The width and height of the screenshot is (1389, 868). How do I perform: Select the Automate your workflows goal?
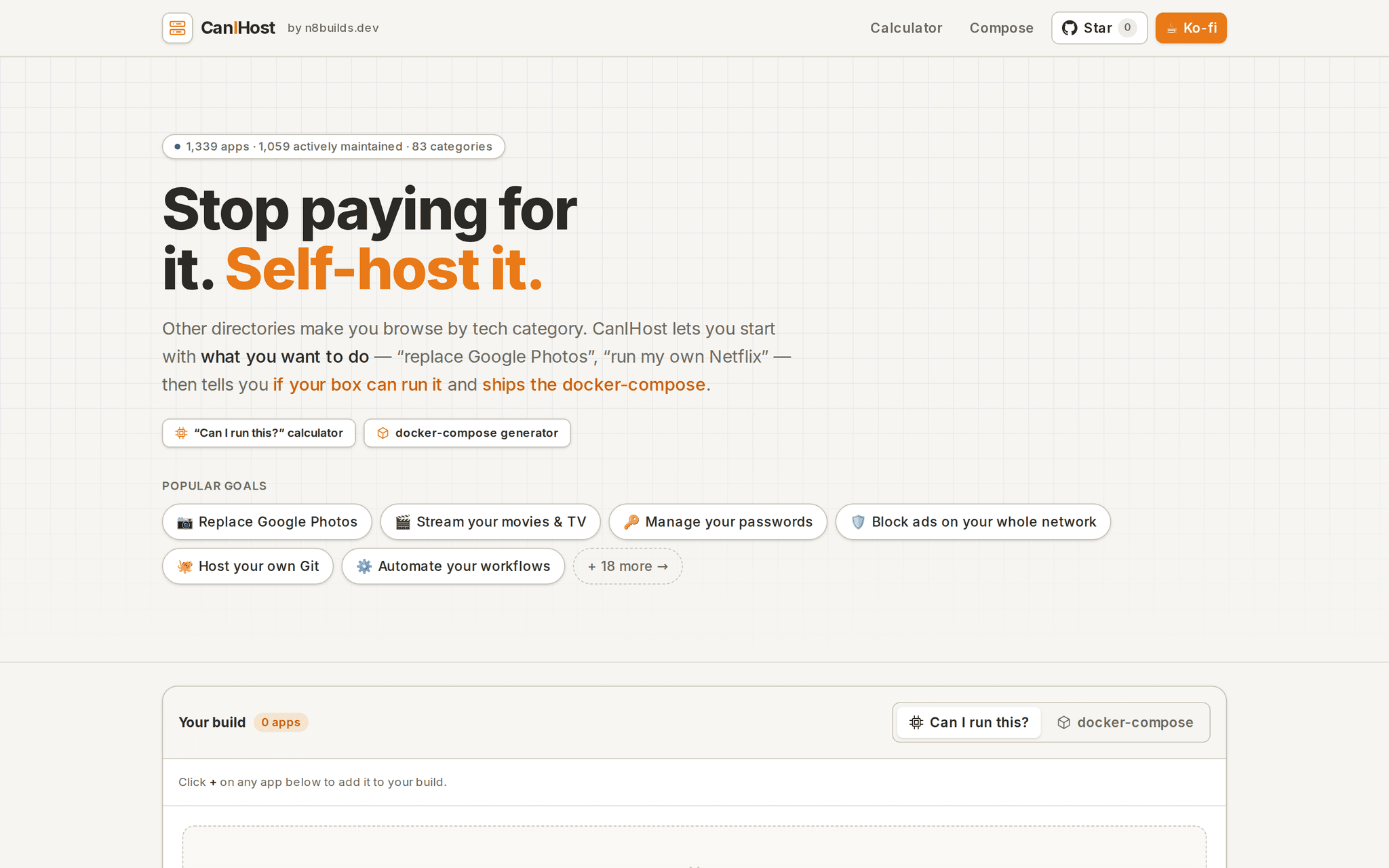[x=453, y=566]
